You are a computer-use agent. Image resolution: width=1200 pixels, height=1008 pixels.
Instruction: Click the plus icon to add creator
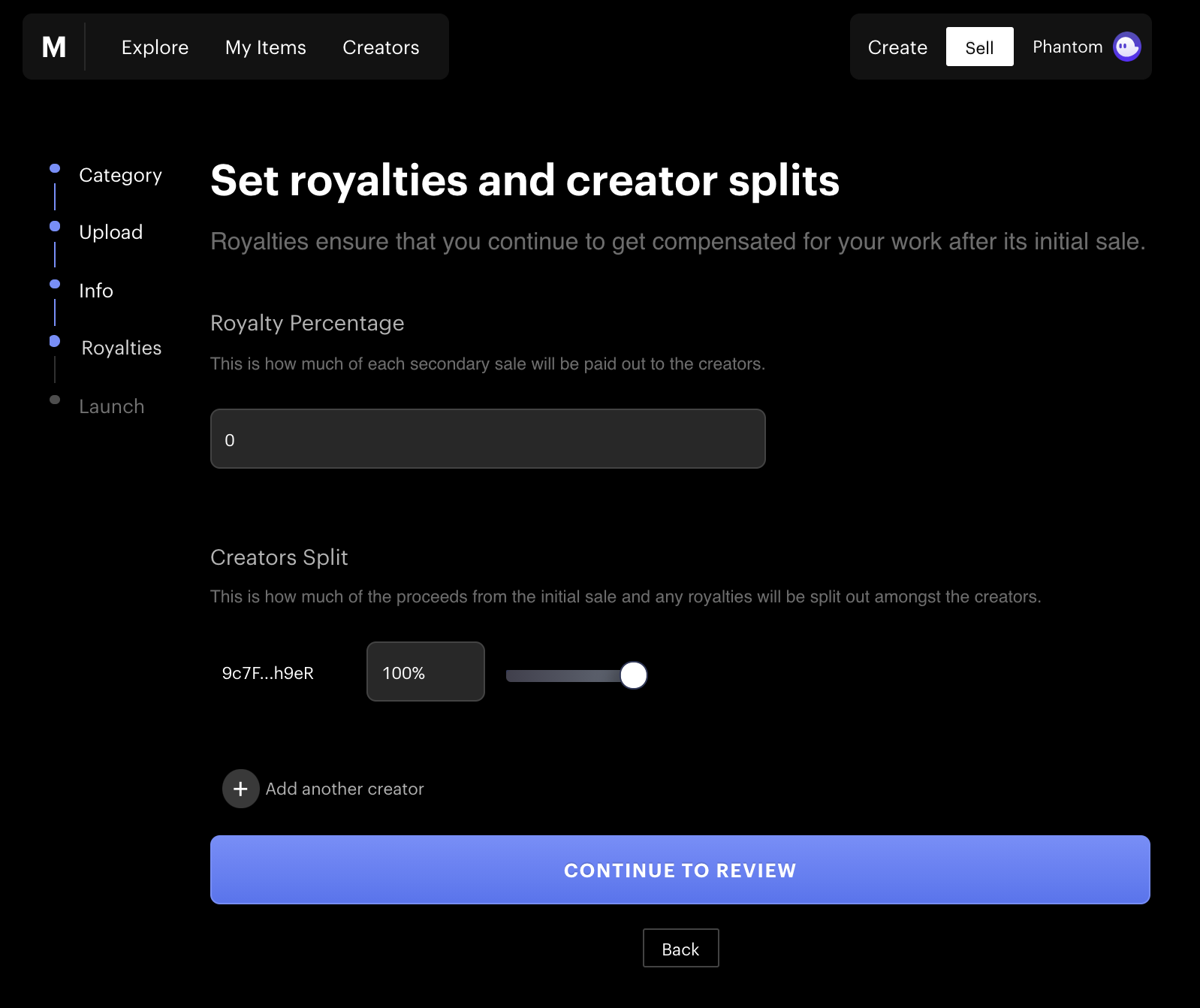[240, 789]
